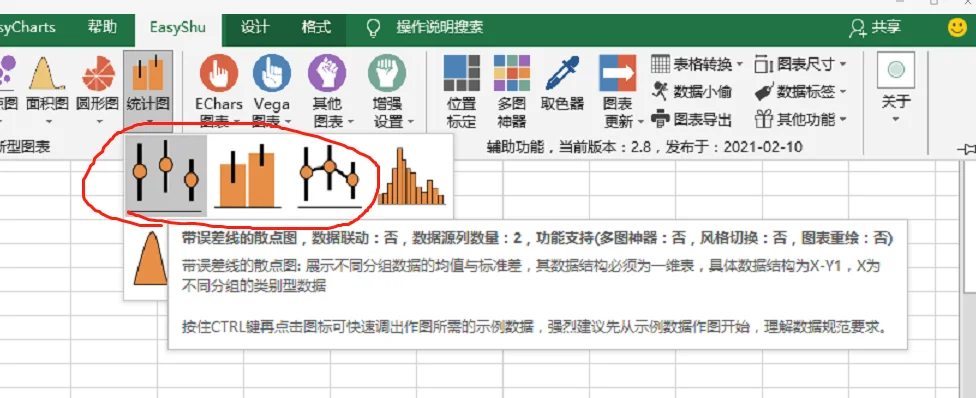Open 增强设置 options
976x398 pixels.
click(x=388, y=91)
